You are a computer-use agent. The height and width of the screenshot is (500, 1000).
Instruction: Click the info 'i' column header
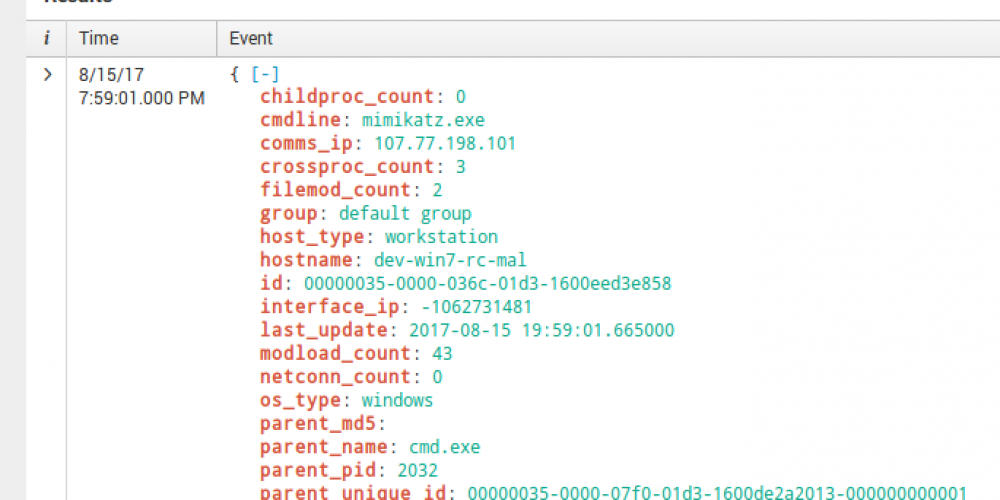(x=47, y=39)
